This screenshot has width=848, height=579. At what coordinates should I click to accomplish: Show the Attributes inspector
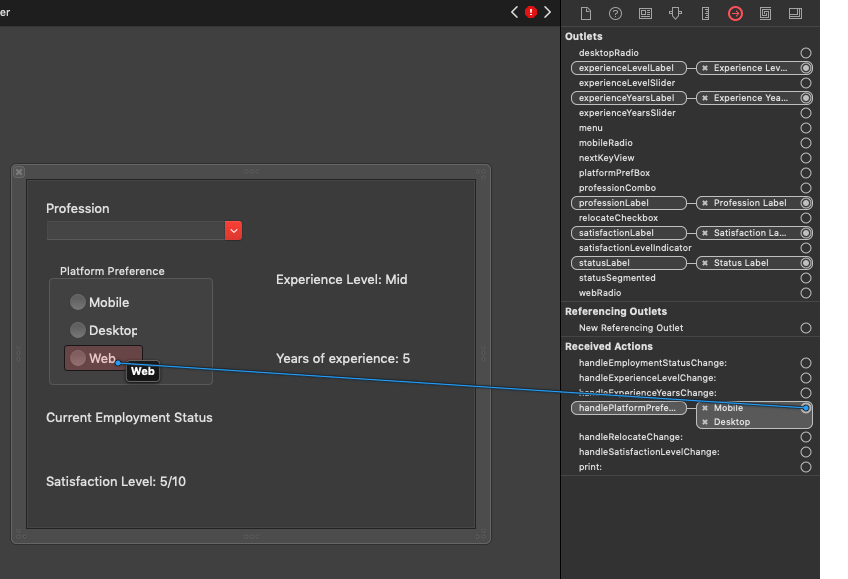coord(675,13)
